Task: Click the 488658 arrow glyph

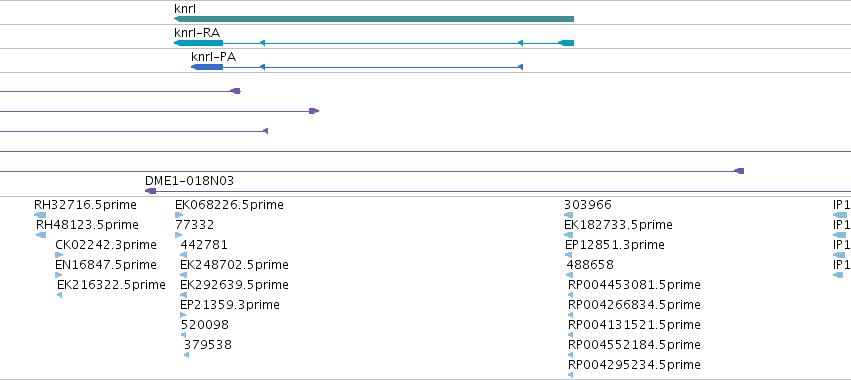Action: [569, 275]
